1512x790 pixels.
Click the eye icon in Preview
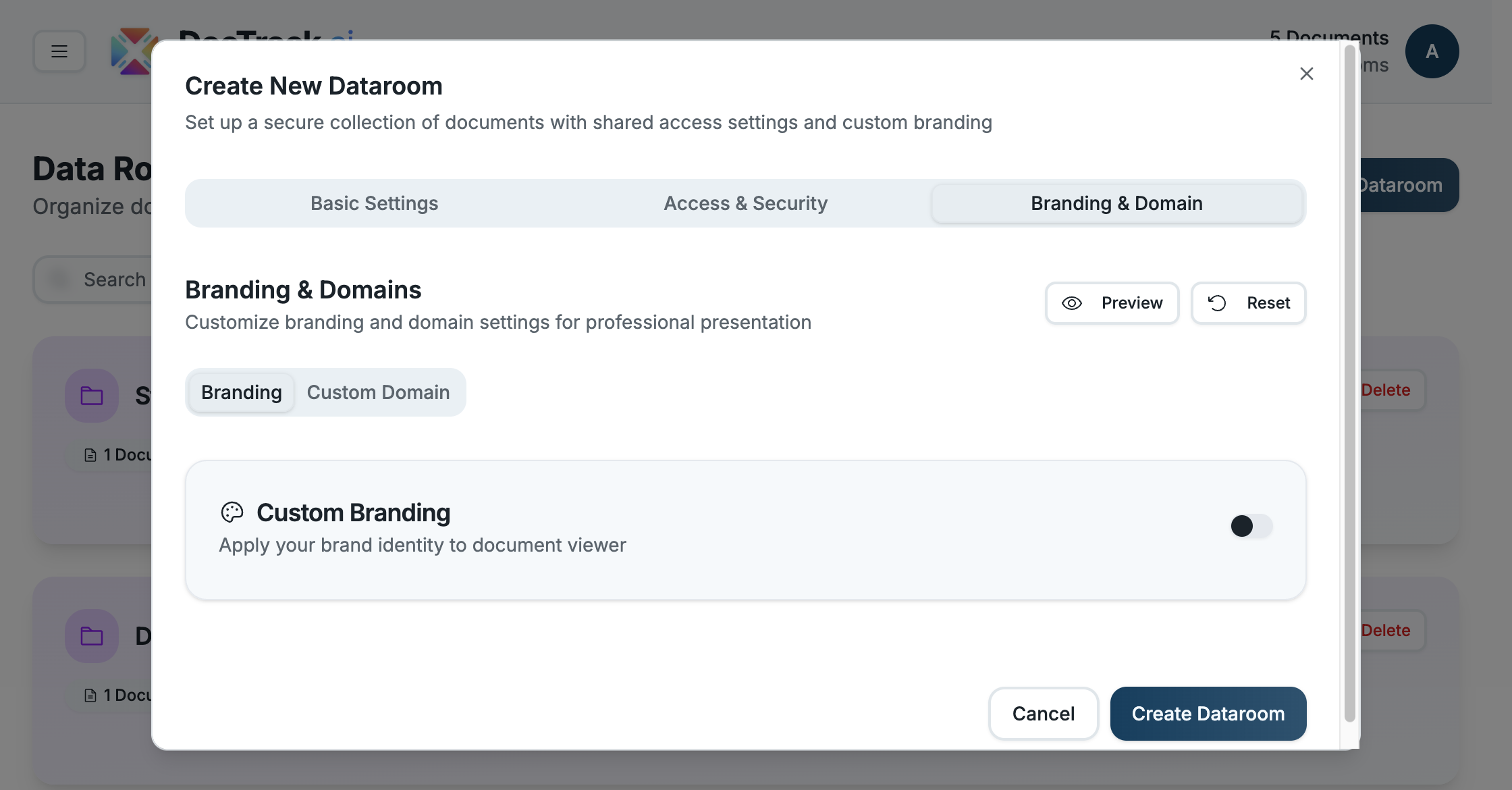(x=1071, y=303)
